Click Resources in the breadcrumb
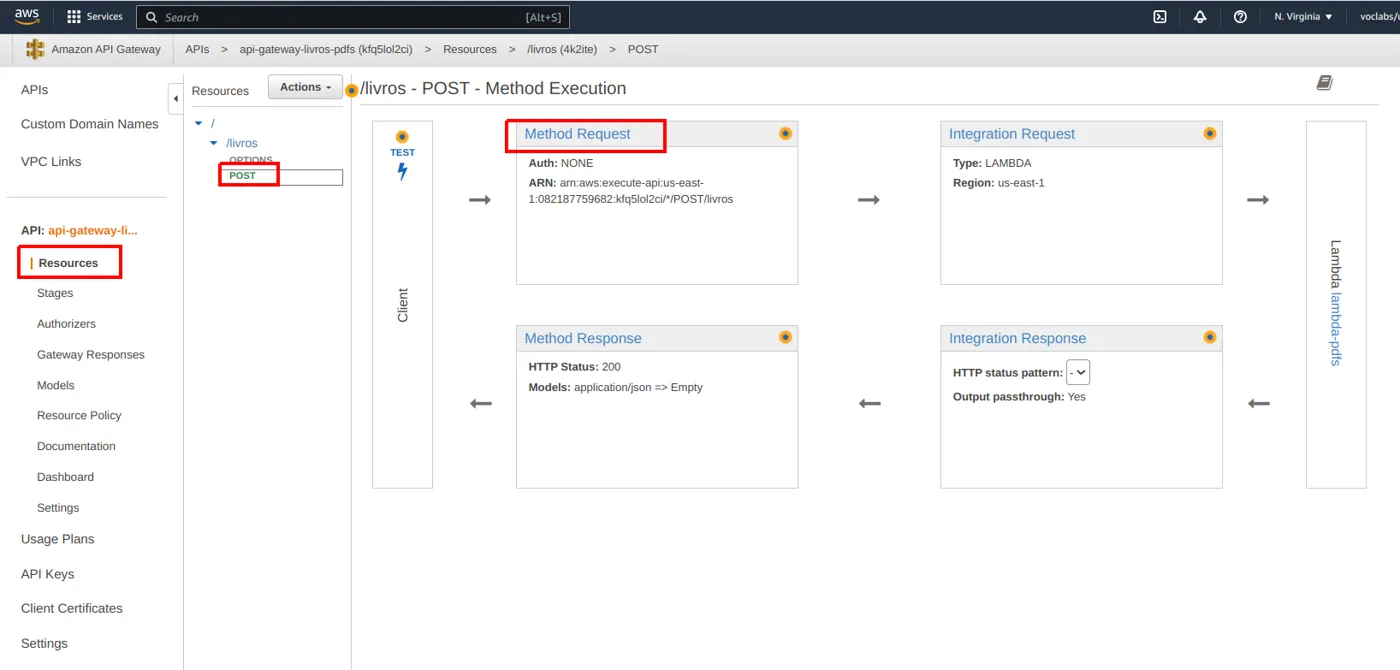 coord(470,49)
